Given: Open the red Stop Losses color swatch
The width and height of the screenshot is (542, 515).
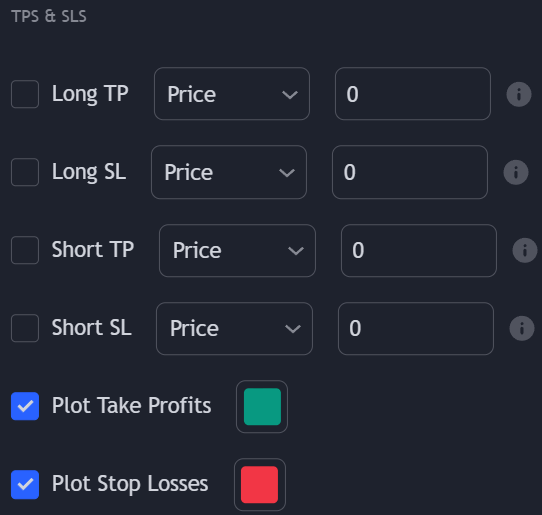Looking at the screenshot, I should 260,485.
